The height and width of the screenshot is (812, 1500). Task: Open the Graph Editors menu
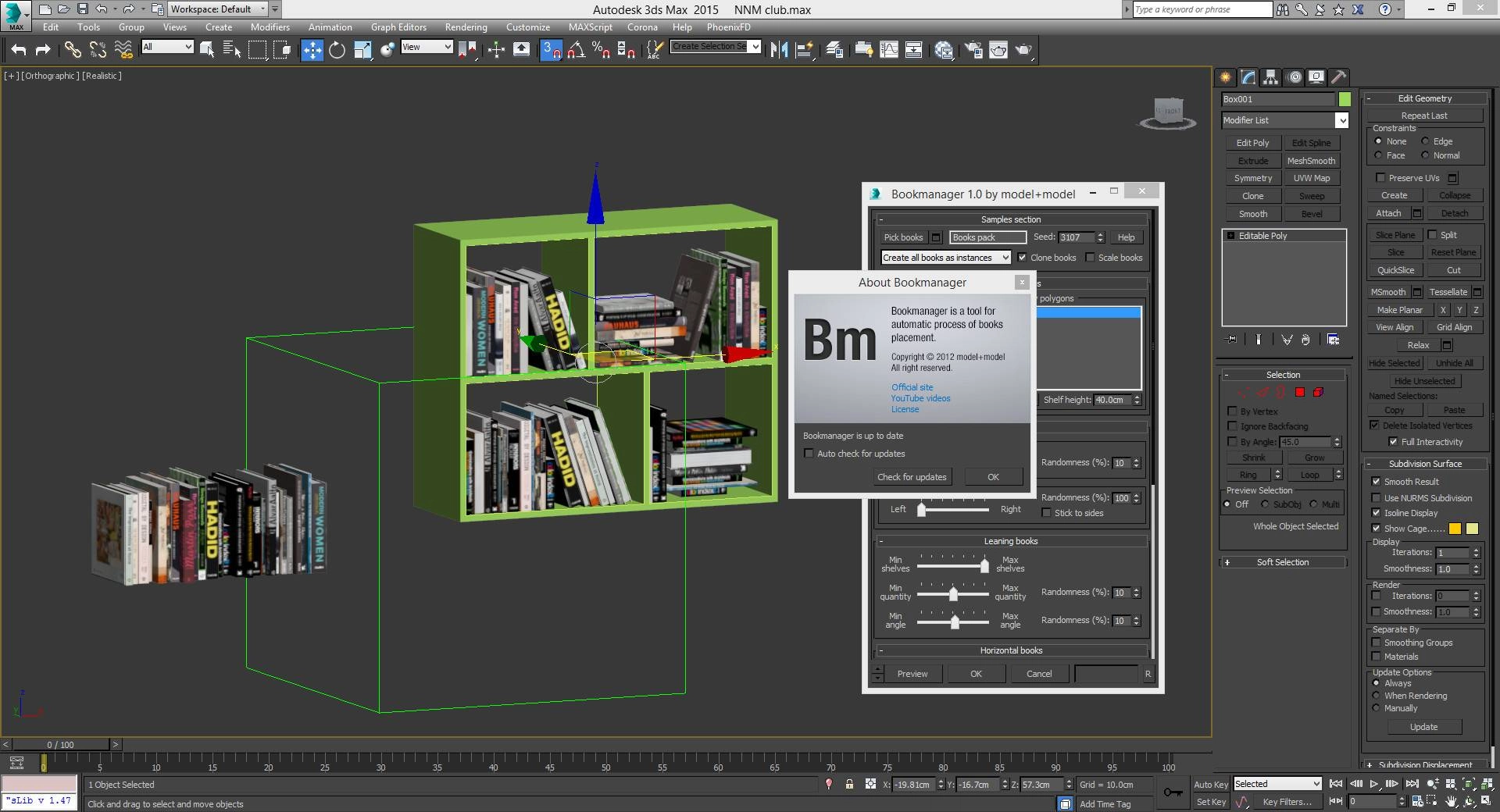coord(398,27)
